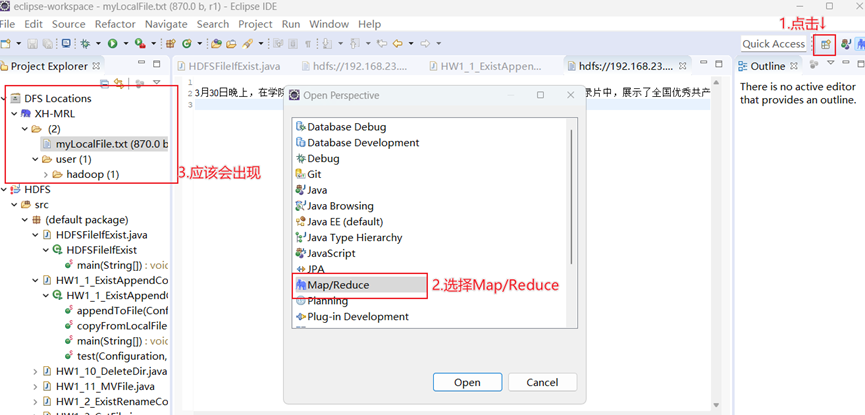Open Run configurations dropdown arrow
Image resolution: width=865 pixels, height=415 pixels.
[126, 44]
